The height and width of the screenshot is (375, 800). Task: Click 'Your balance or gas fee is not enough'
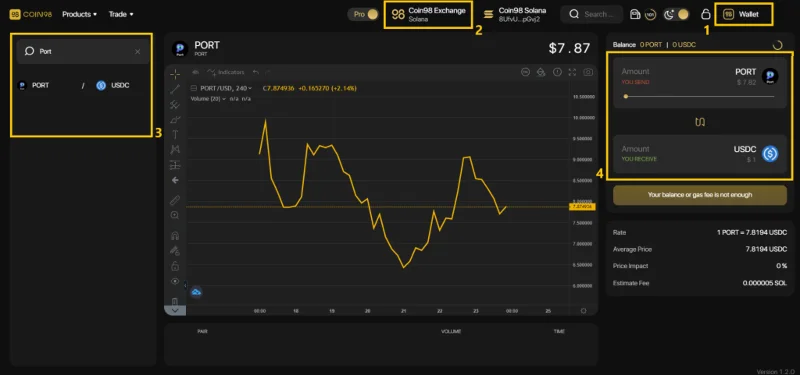[700, 195]
